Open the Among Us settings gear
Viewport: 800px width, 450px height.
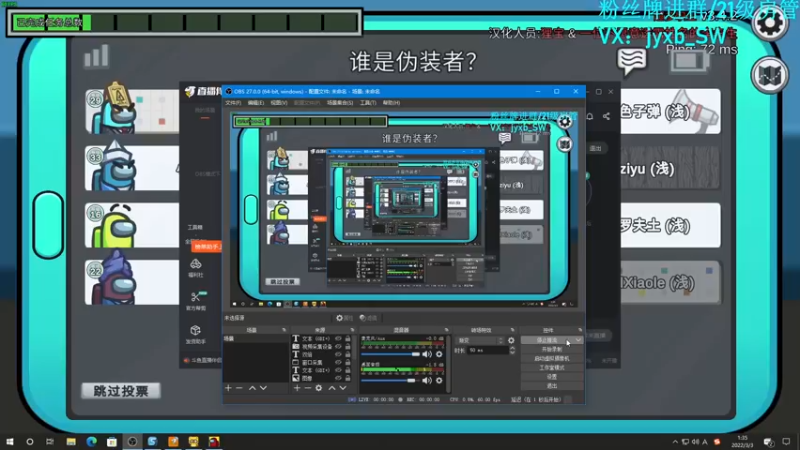pyautogui.click(x=769, y=22)
